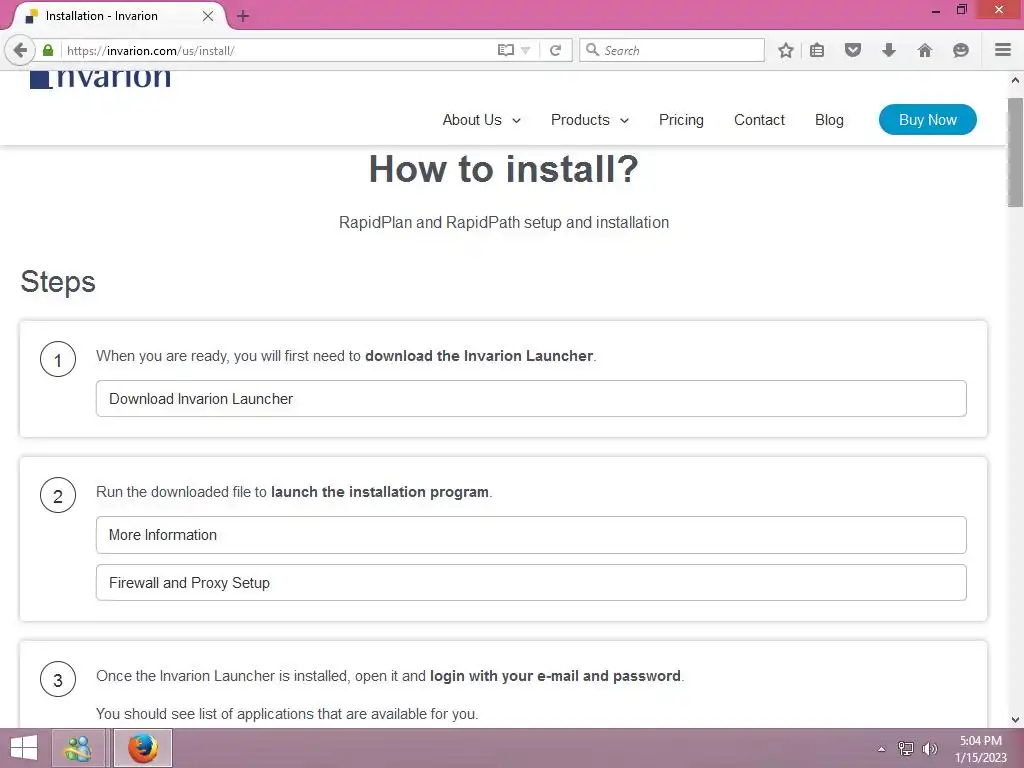Open the address bar history dropdown arrow

click(526, 50)
